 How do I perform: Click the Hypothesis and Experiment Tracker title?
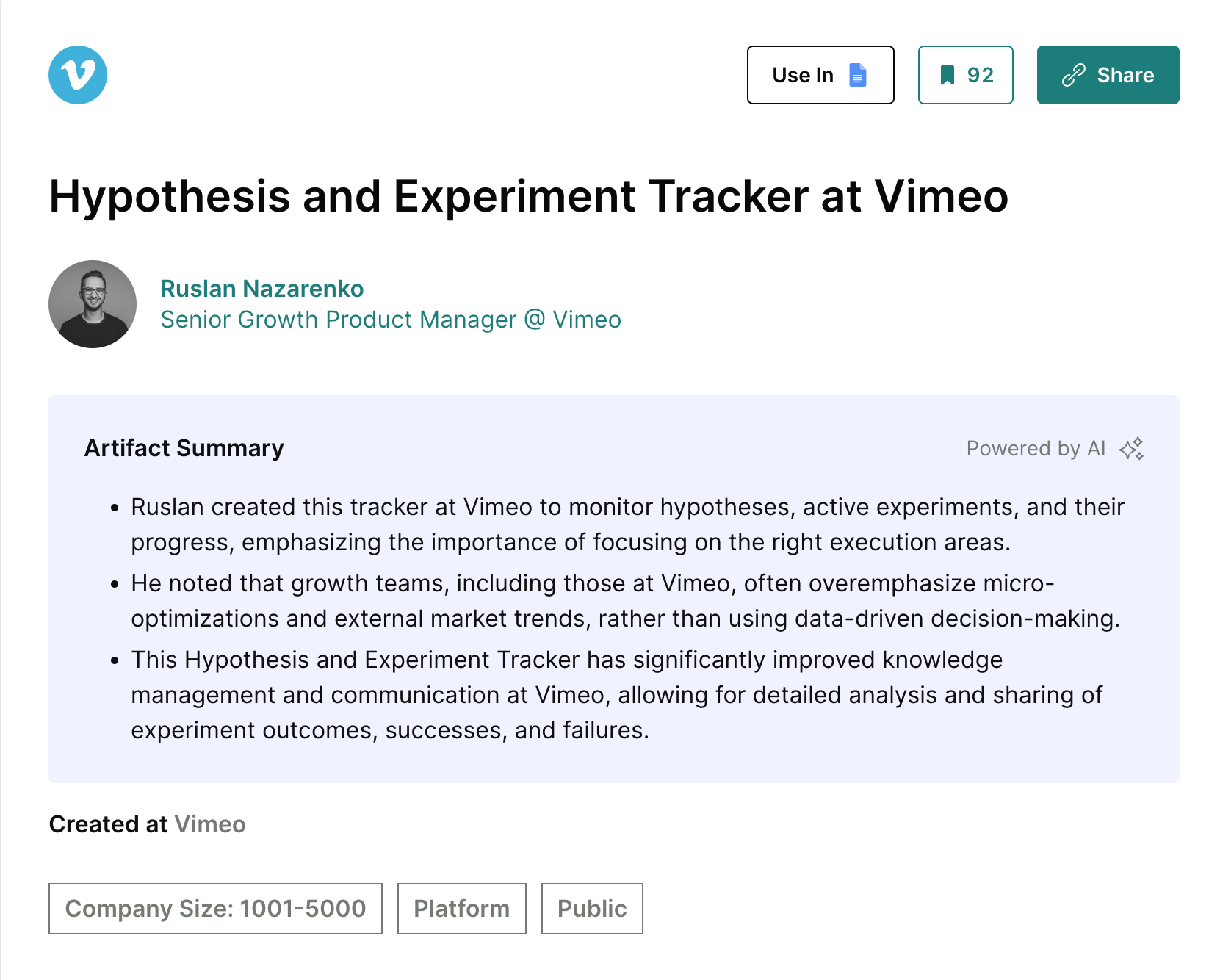click(528, 197)
